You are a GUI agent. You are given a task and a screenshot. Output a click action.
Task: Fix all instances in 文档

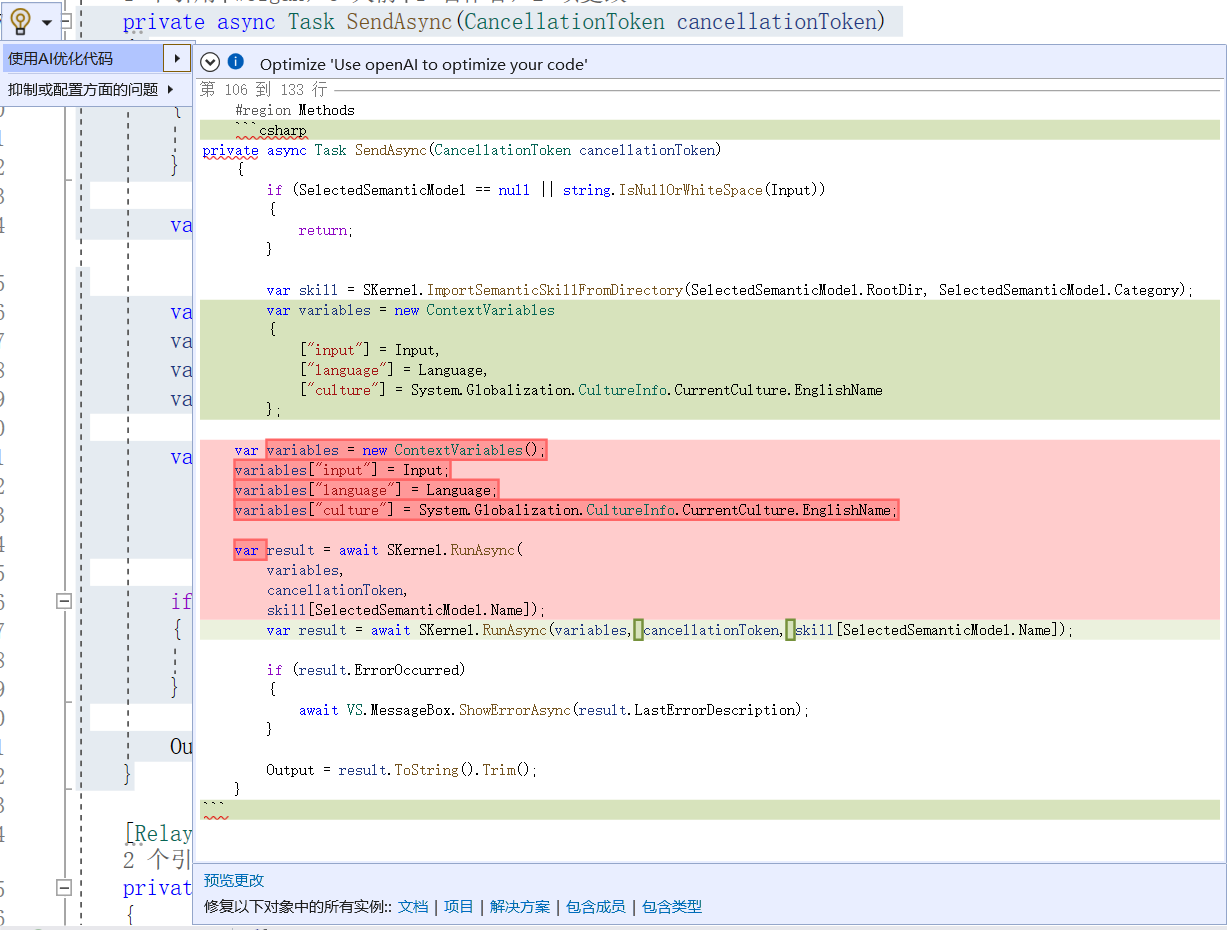click(413, 907)
